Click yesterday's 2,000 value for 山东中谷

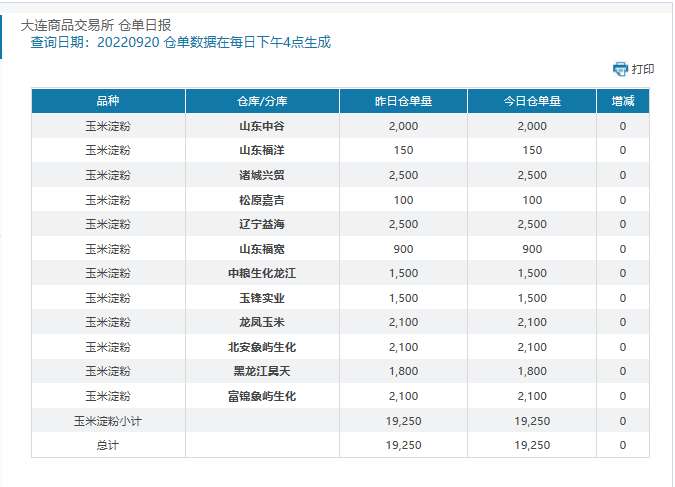click(x=403, y=126)
